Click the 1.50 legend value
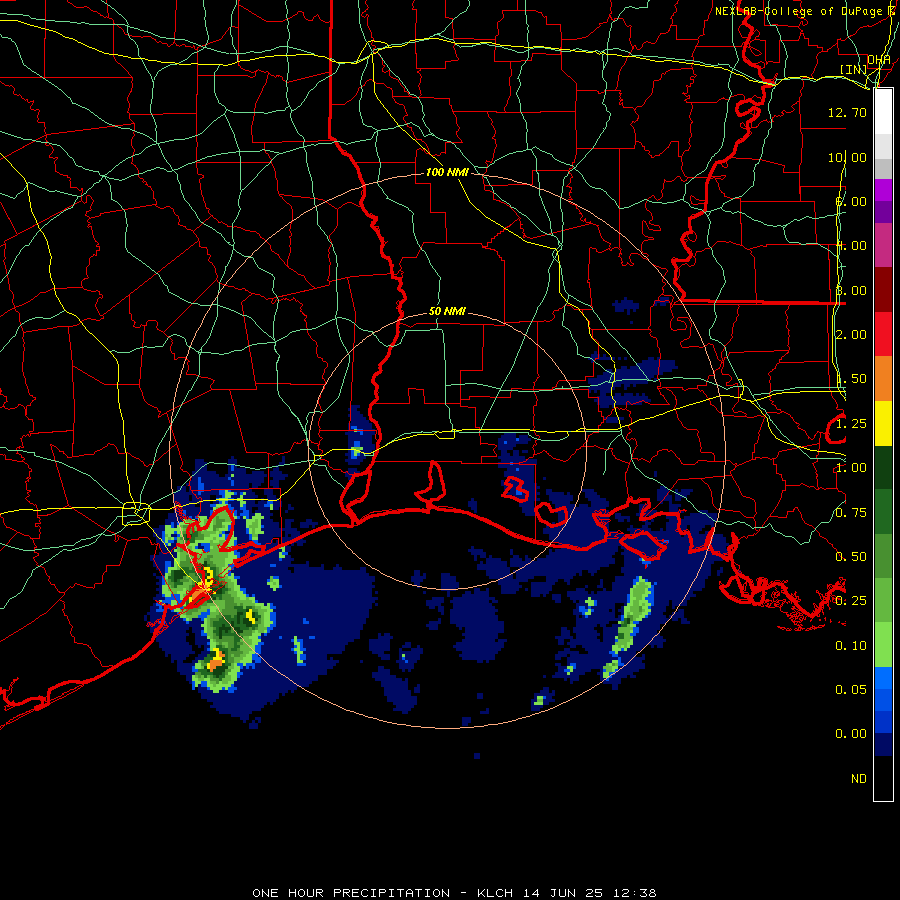This screenshot has height=900, width=900. [851, 379]
